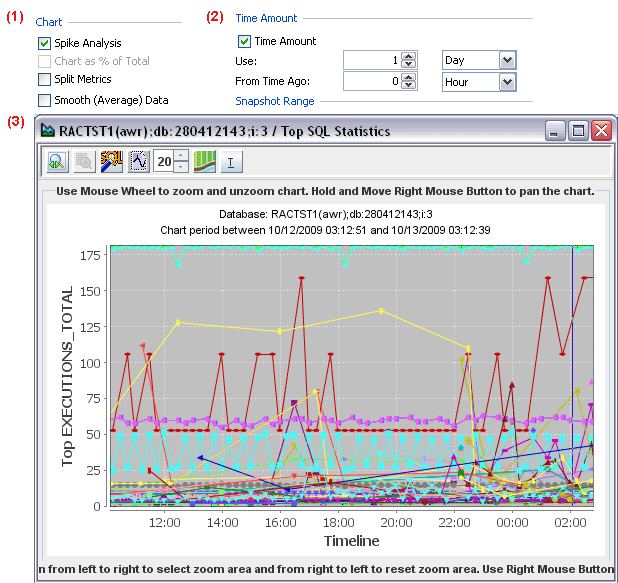Click the multicolored chart icon in toolbar

(x=112, y=161)
